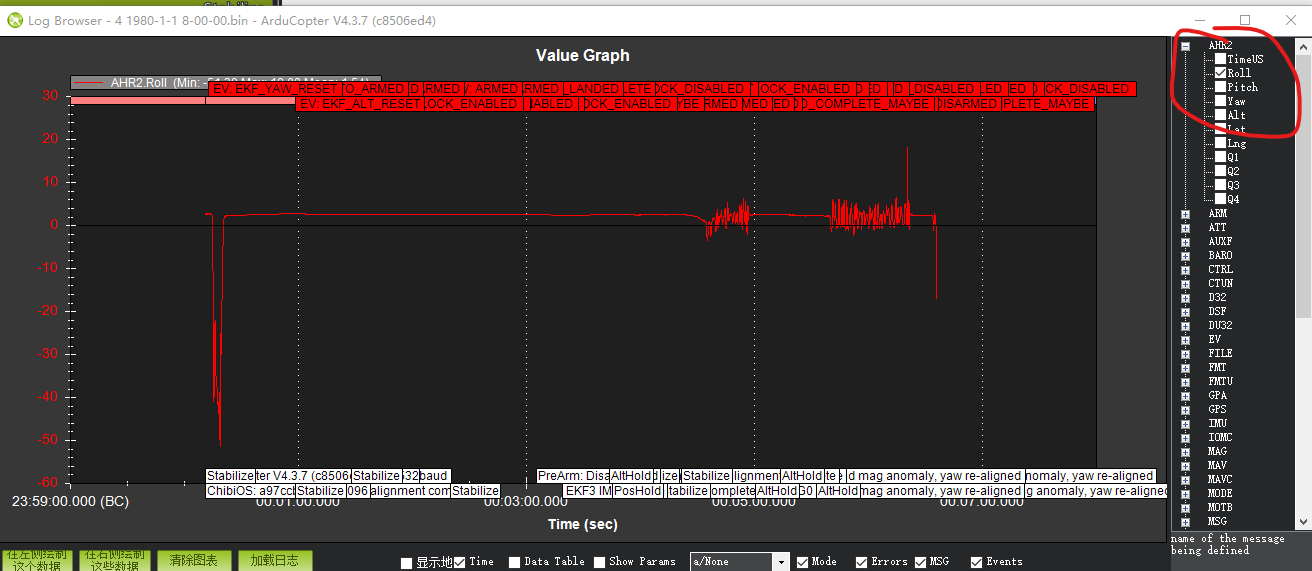The height and width of the screenshot is (571, 1312).
Task: Expand the ATT tree node
Action: pyautogui.click(x=1185, y=227)
